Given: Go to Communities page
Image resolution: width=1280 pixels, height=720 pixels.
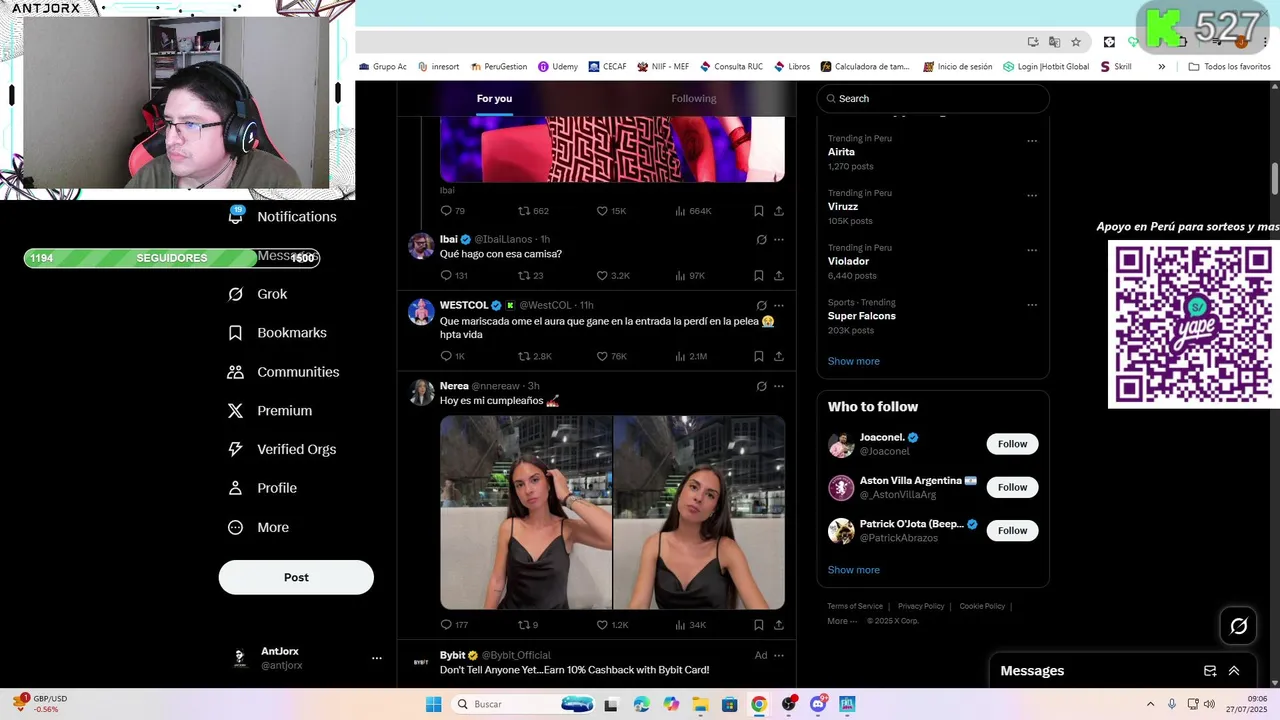Looking at the screenshot, I should (x=283, y=372).
